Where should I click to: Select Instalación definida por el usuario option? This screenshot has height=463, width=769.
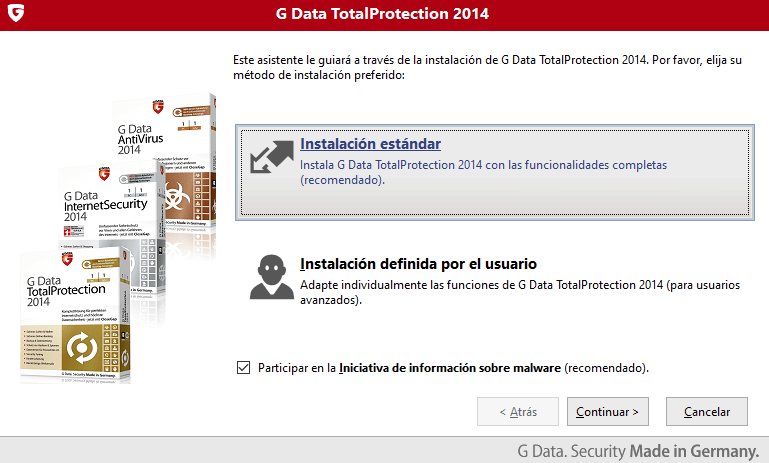[x=418, y=264]
